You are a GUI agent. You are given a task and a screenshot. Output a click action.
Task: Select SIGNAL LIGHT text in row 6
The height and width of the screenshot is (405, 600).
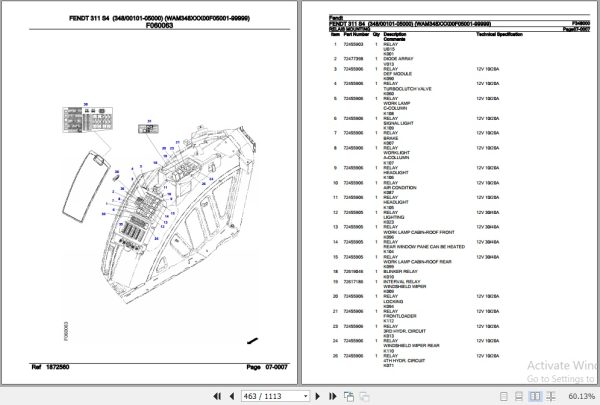pos(396,123)
